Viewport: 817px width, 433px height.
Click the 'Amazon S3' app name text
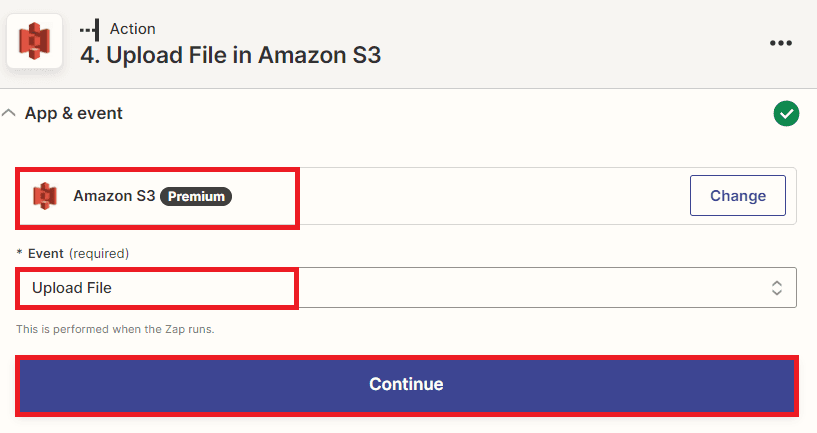(114, 196)
